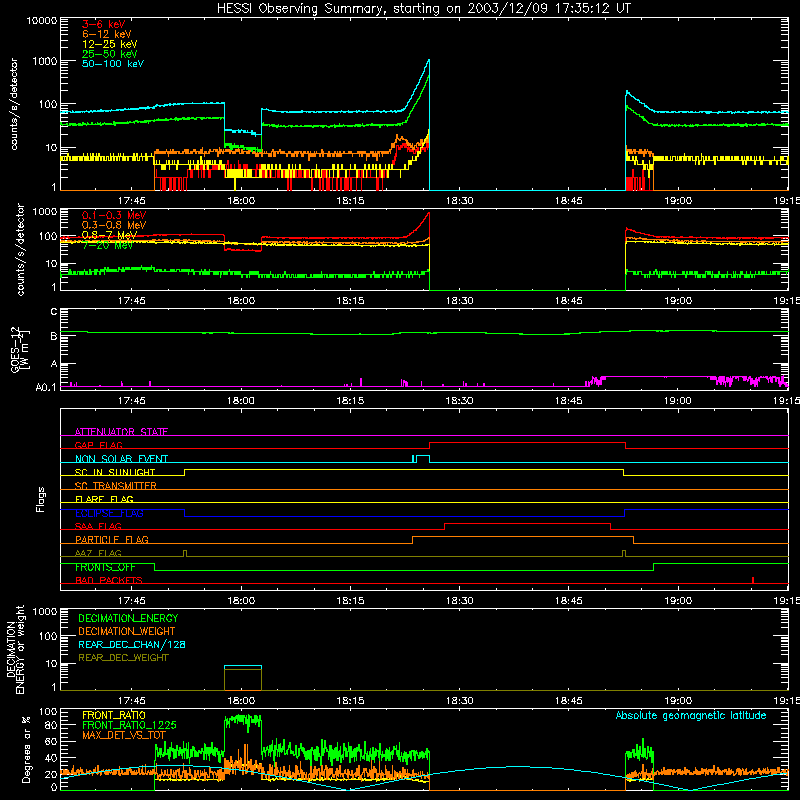Click the 'B' class tick label
Viewport: 800px width, 800px height.
(54, 336)
